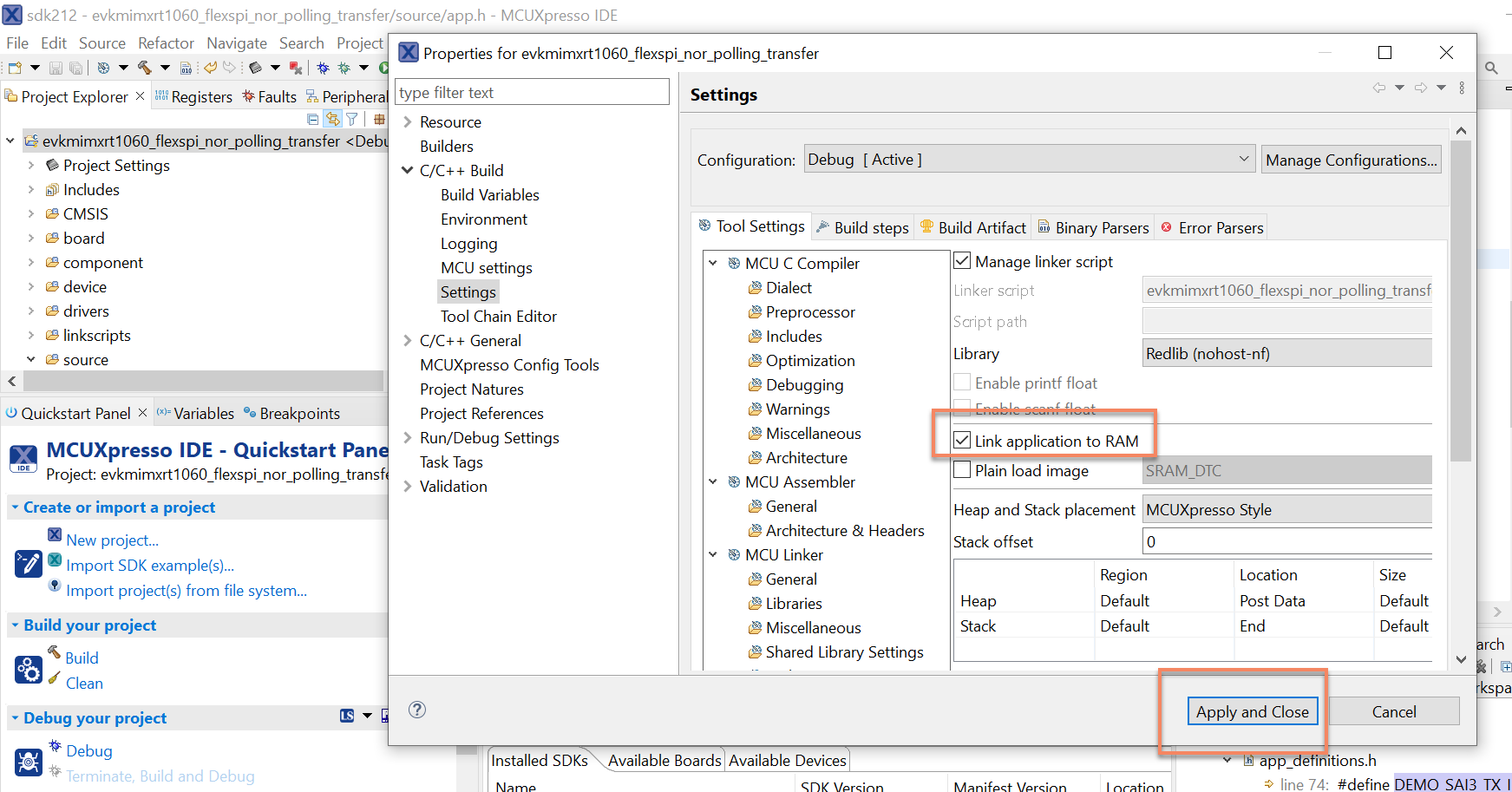The image size is (1512, 792).
Task: Click the new wizard icon in toolbar
Action: coord(15,67)
